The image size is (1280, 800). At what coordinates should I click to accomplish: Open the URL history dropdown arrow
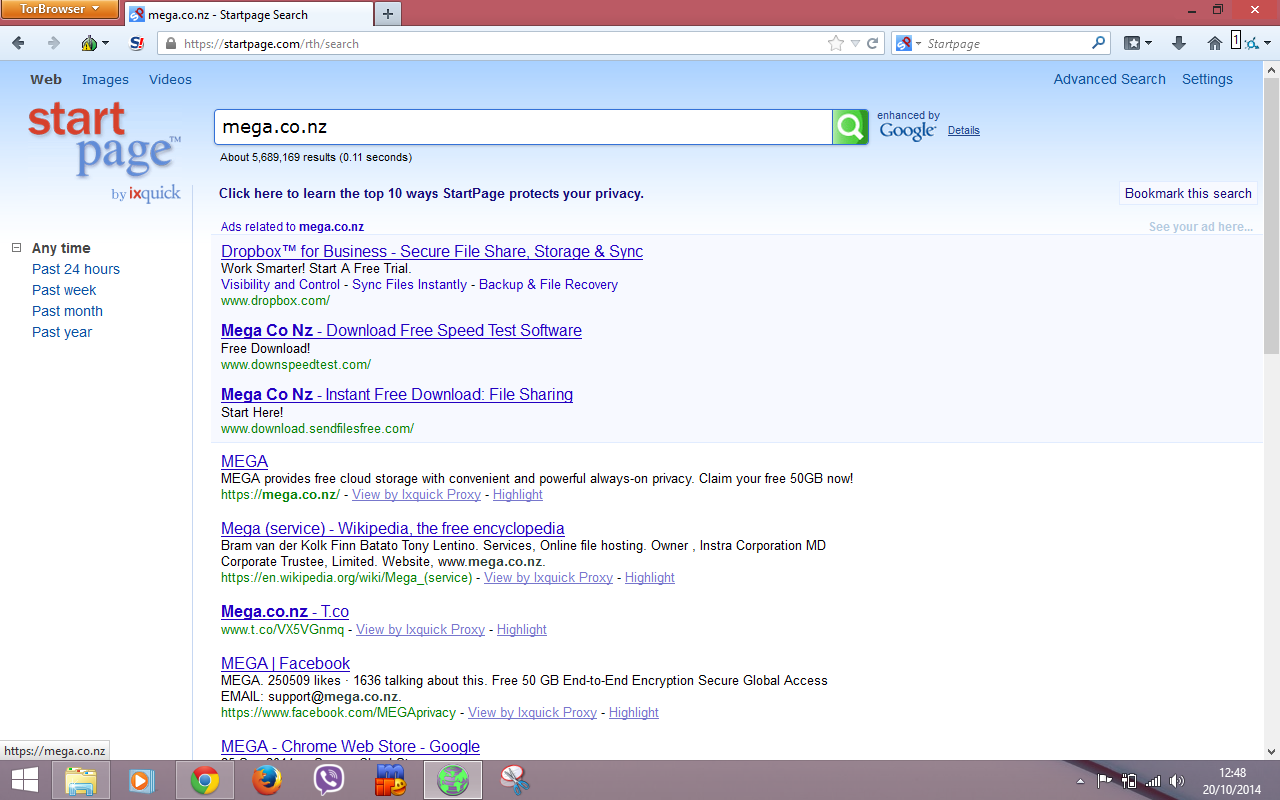855,43
